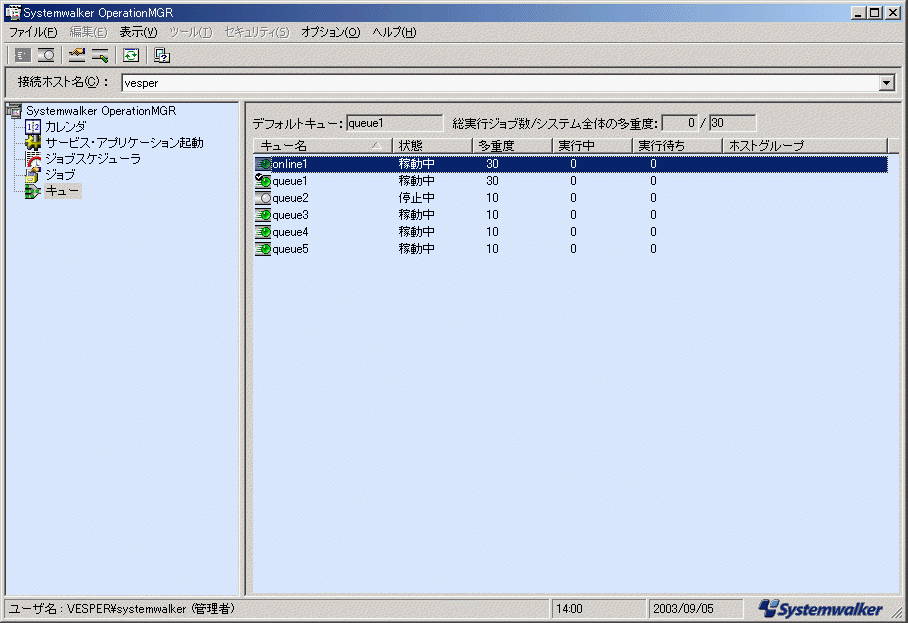This screenshot has width=908, height=623.
Task: Click the calendar icon beside カレンダ
Action: click(33, 127)
